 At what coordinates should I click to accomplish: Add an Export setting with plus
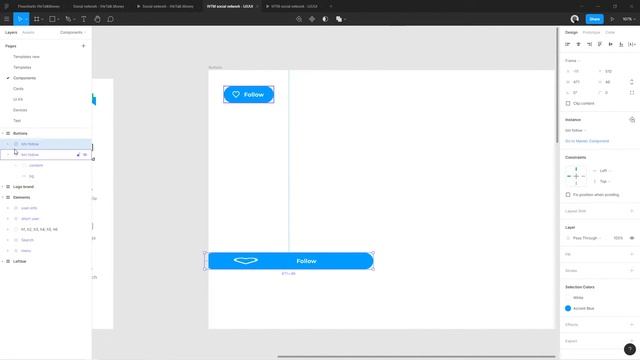coord(632,341)
